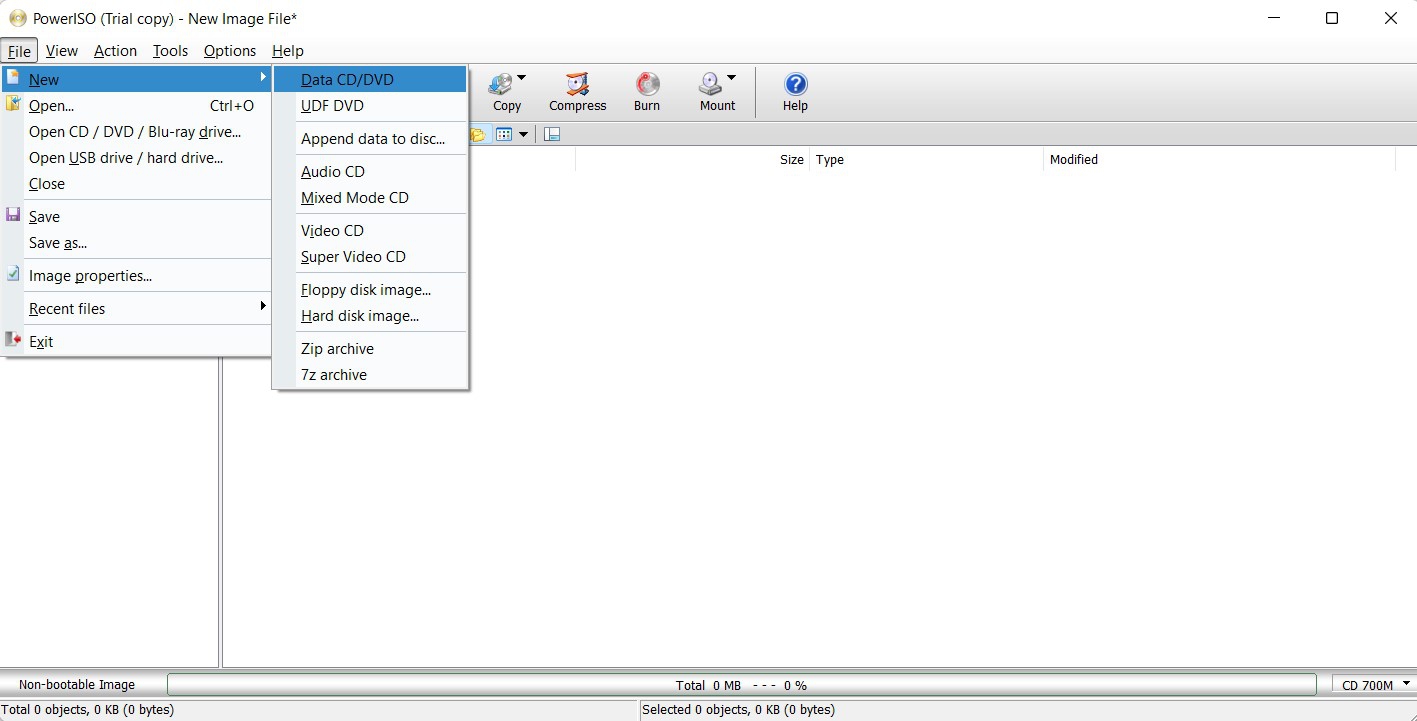Viewport: 1417px width, 721px height.
Task: Select Audio CD in the New submenu
Action: pos(370,171)
